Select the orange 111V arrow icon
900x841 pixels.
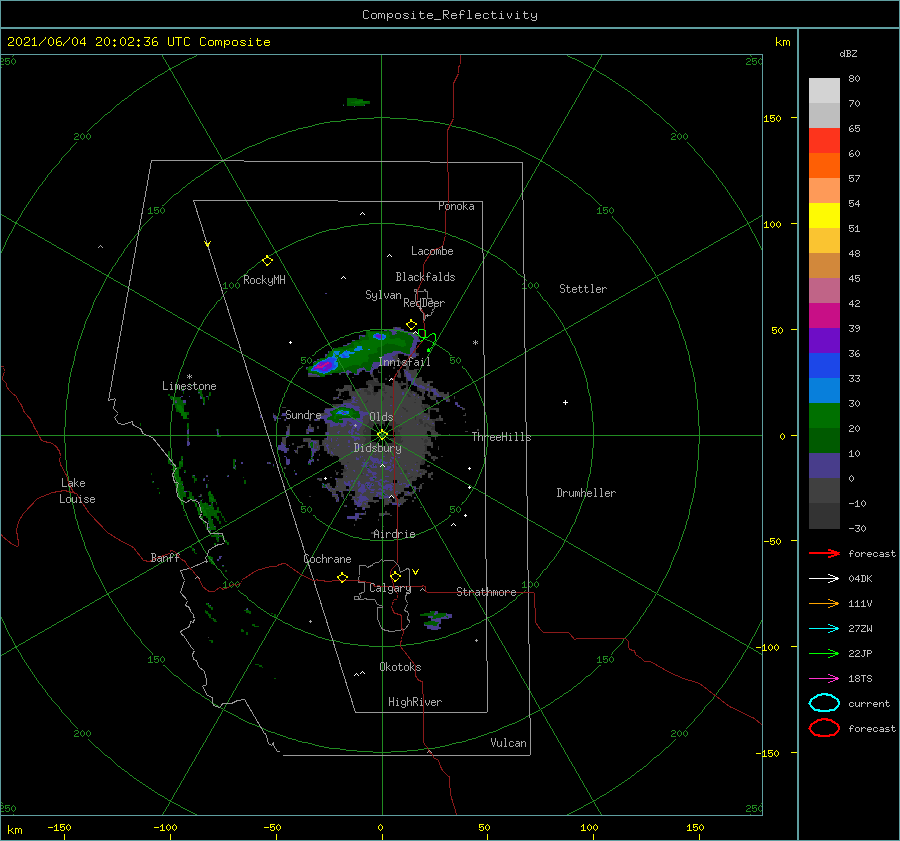824,603
